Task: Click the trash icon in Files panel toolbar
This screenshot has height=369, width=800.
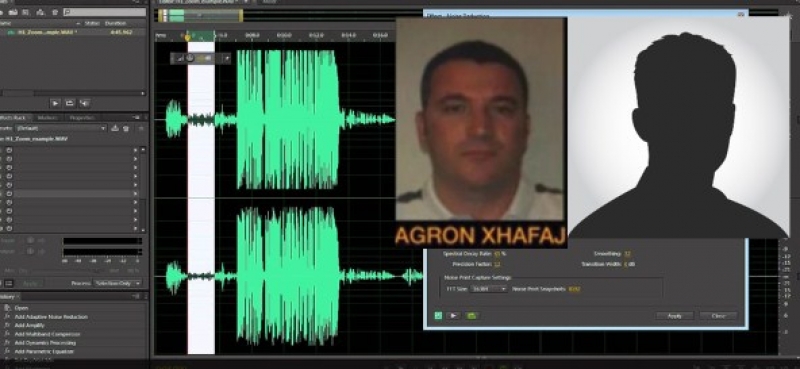Action: click(x=55, y=12)
